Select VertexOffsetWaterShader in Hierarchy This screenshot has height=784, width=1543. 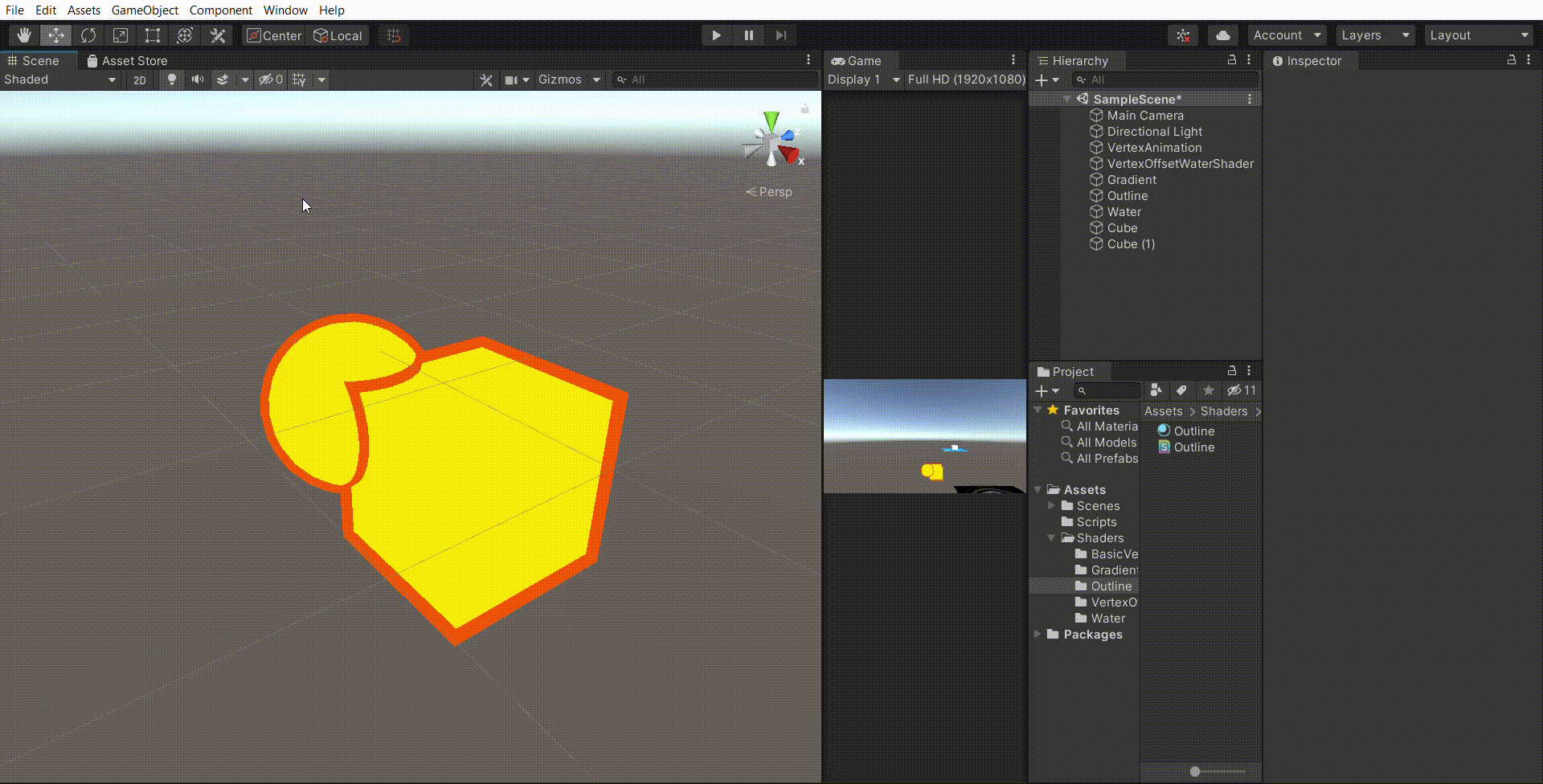[x=1171, y=163]
